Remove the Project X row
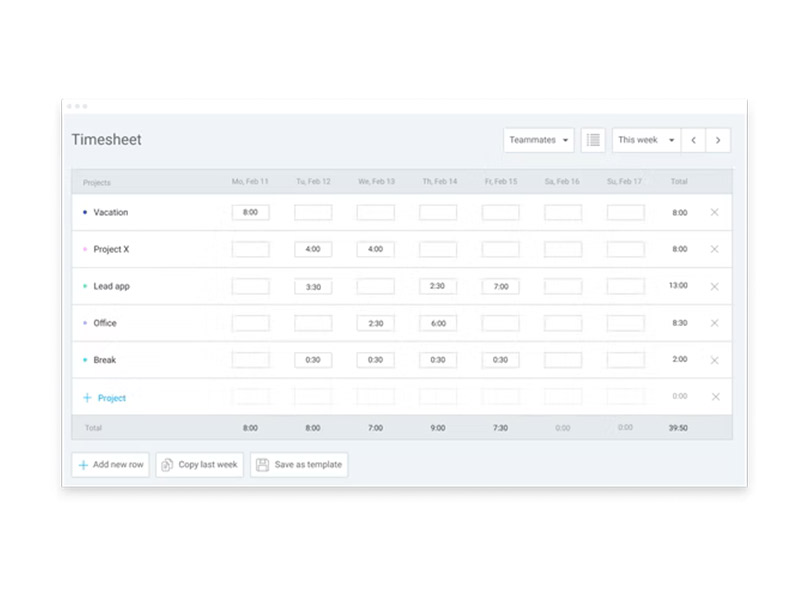Screen dimensions: 800x600 click(x=714, y=249)
